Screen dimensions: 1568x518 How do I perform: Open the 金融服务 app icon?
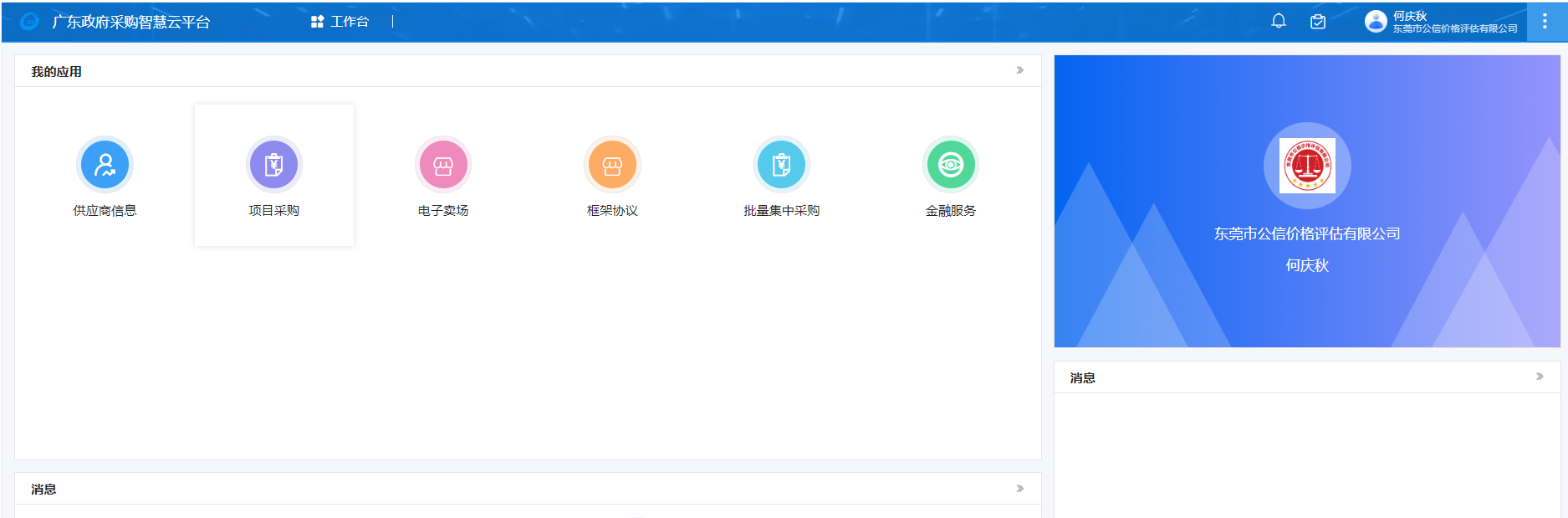click(x=951, y=165)
